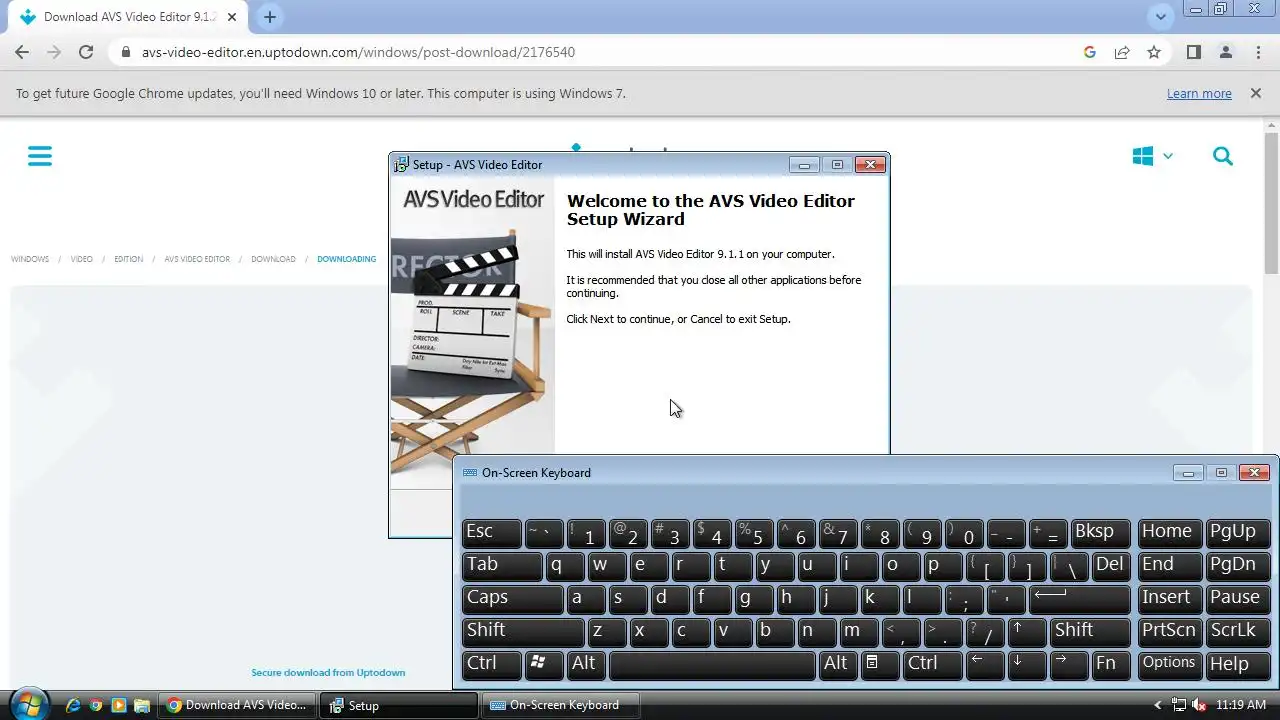The image size is (1280, 720).
Task: Go to the DOWNLOAD breadcrumb
Action: point(273,259)
